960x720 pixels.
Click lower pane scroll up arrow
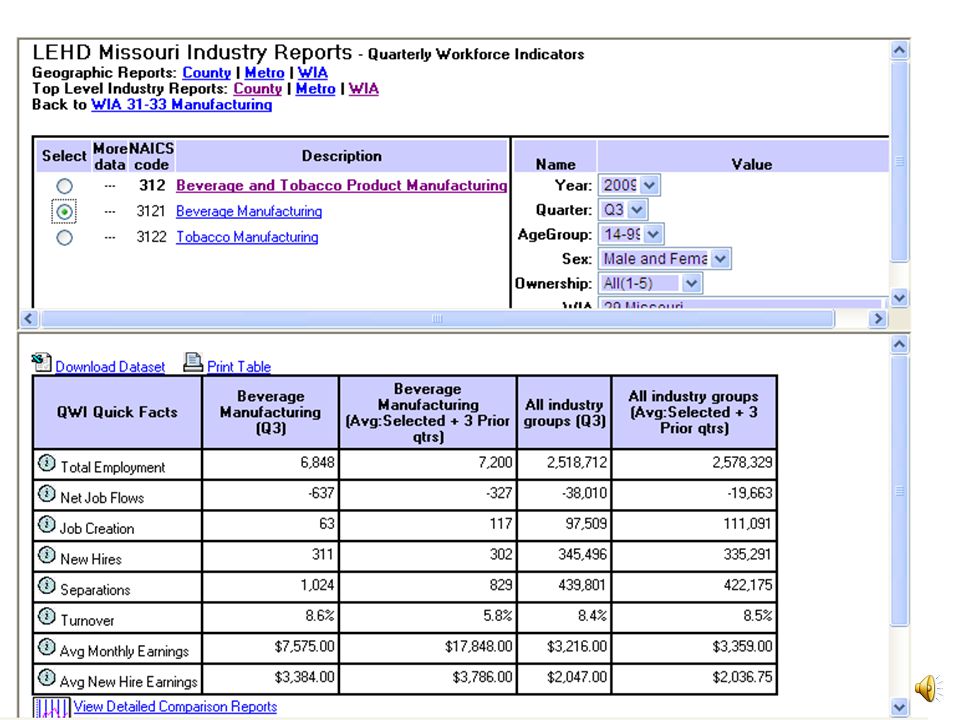tap(899, 344)
